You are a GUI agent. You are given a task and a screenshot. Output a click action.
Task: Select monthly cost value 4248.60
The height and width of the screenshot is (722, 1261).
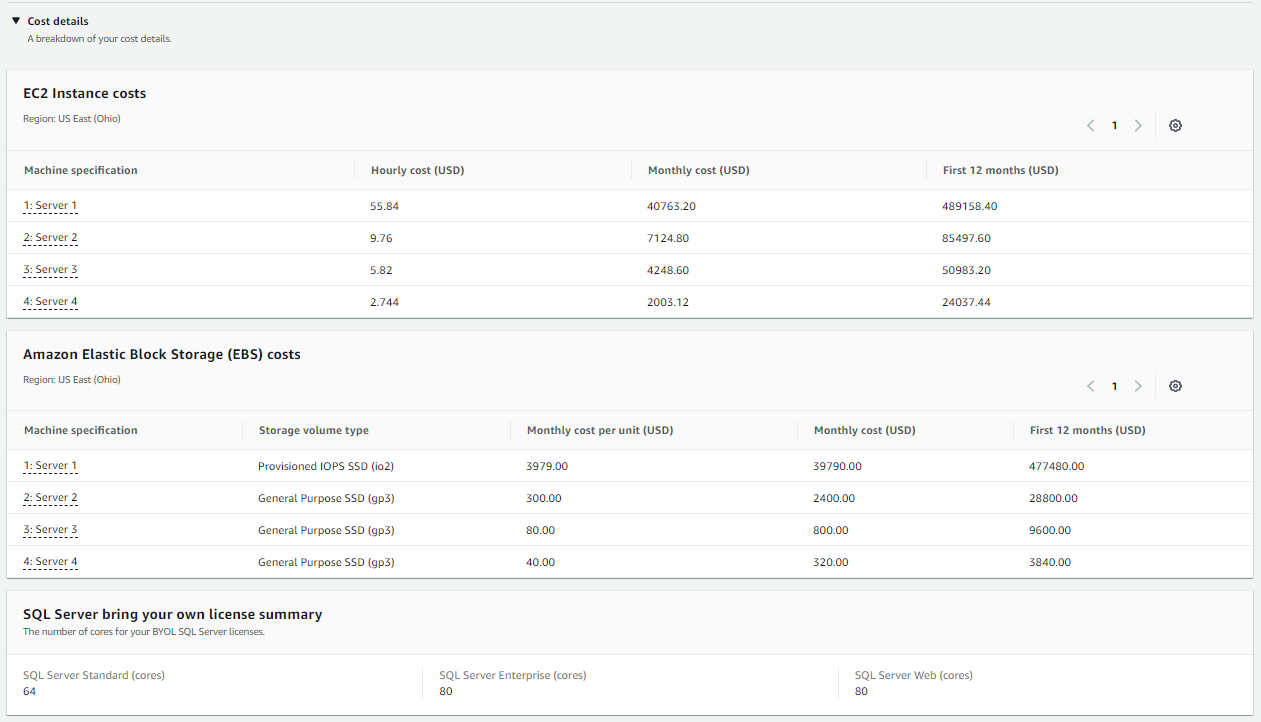tap(668, 270)
